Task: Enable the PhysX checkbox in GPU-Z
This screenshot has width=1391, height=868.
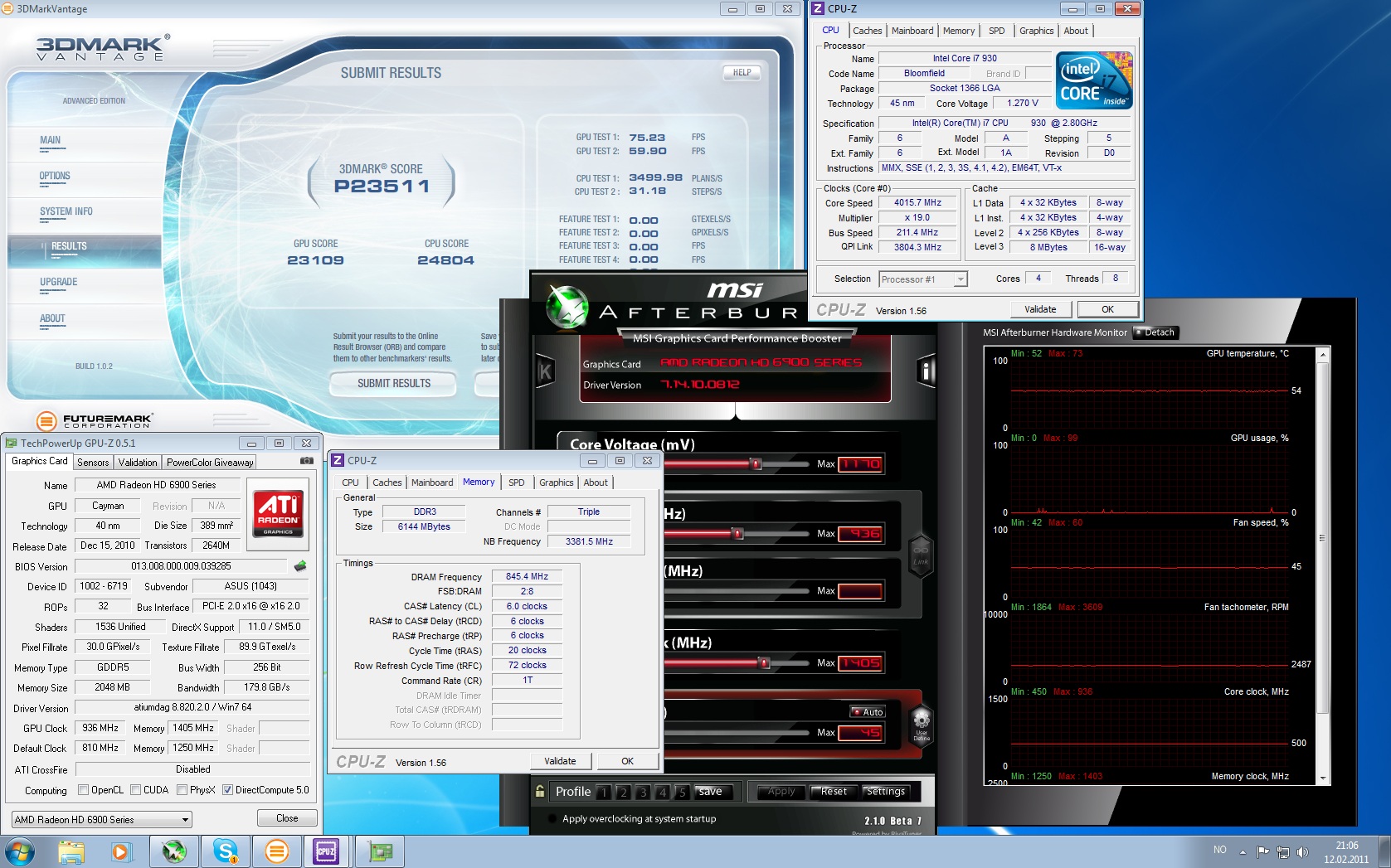Action: pos(182,790)
